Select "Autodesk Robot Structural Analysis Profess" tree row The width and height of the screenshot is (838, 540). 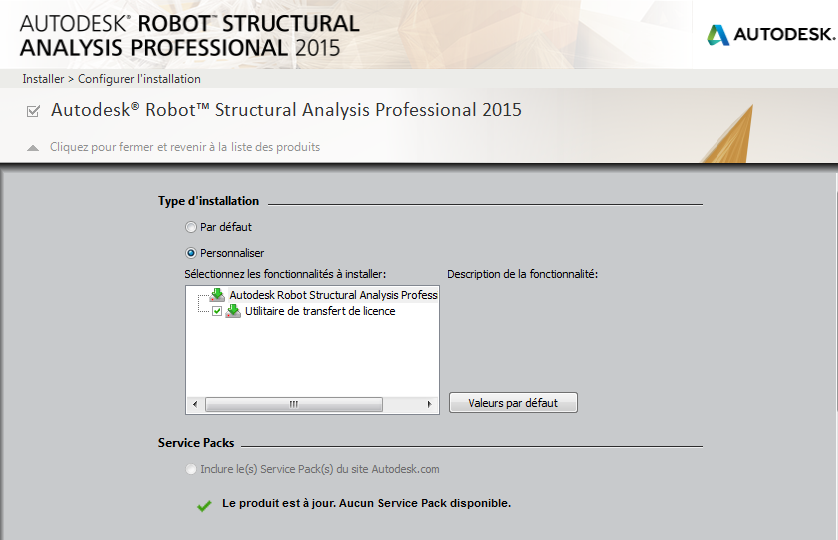click(333, 295)
